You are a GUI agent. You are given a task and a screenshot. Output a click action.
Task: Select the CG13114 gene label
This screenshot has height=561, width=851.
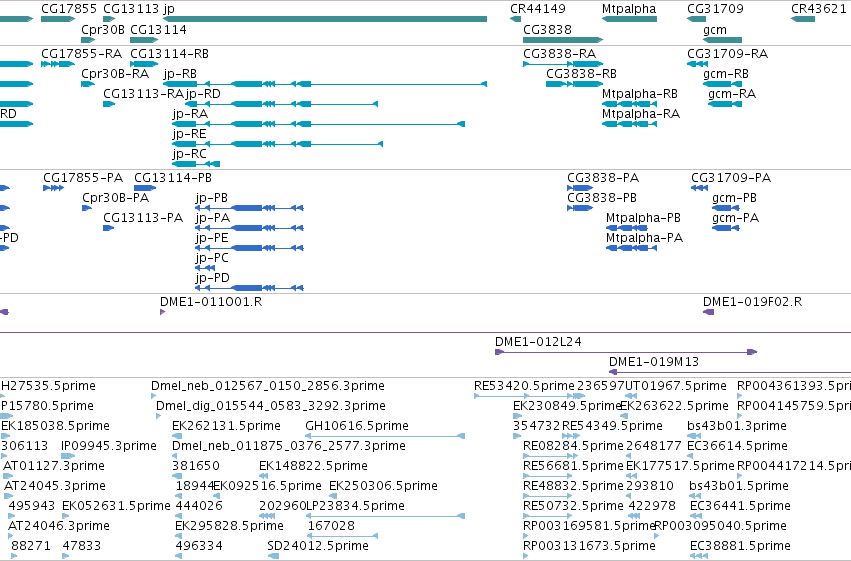[x=158, y=29]
